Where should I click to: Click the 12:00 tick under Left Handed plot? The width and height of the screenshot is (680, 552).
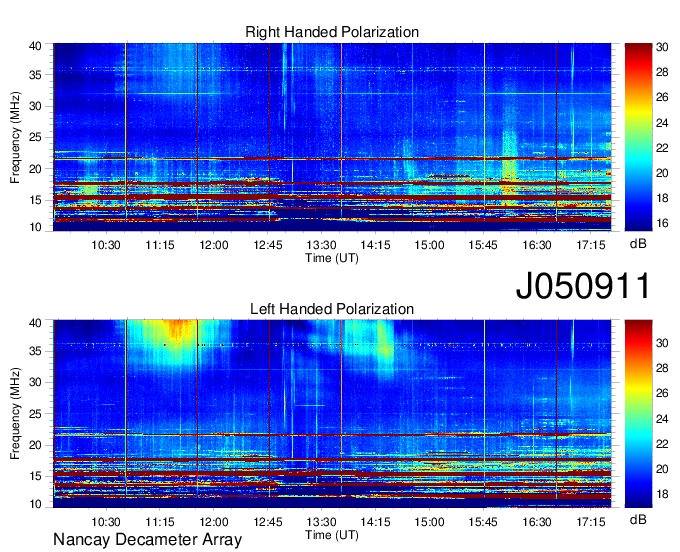tap(214, 522)
